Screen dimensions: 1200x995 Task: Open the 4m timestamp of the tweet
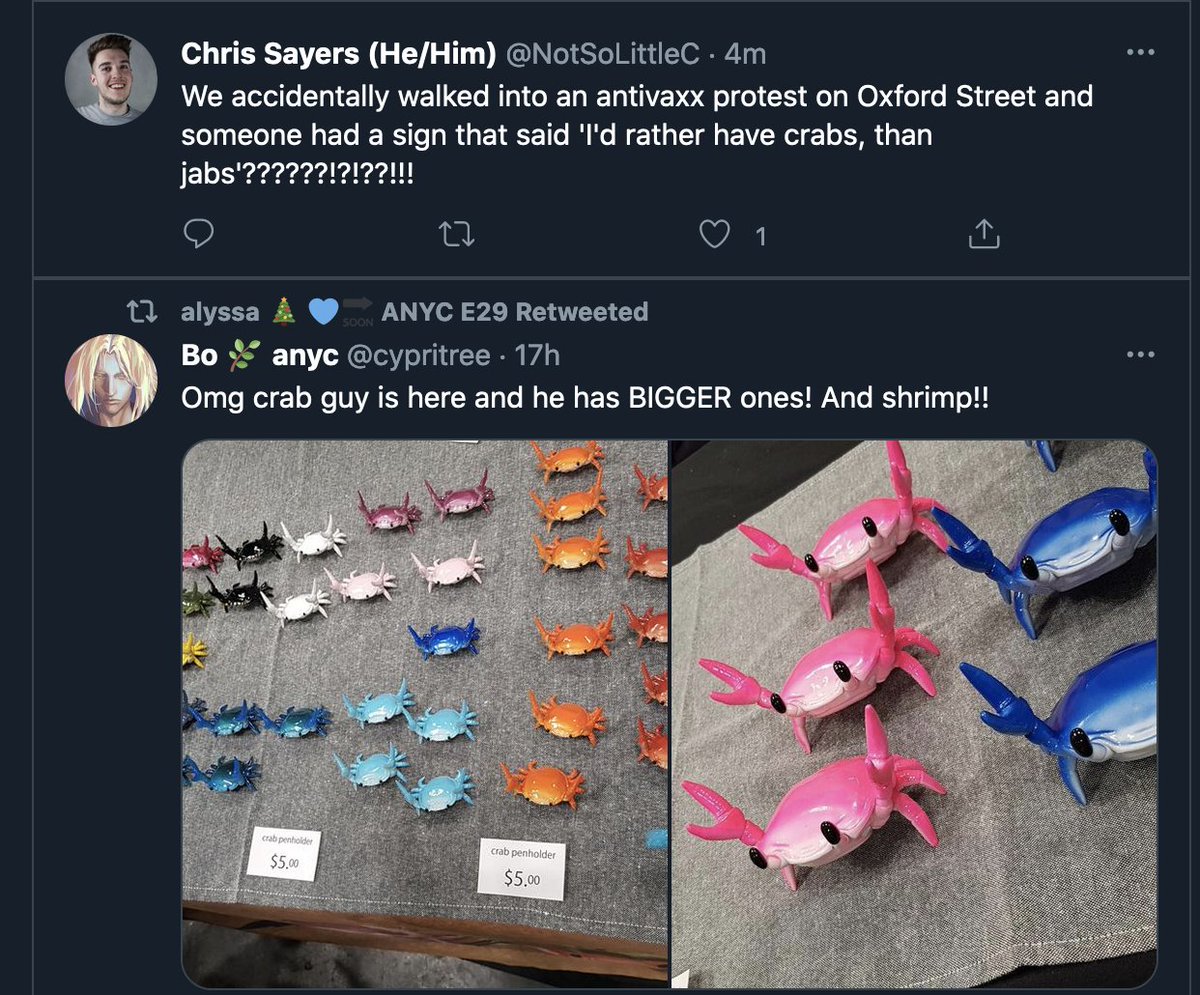click(745, 54)
